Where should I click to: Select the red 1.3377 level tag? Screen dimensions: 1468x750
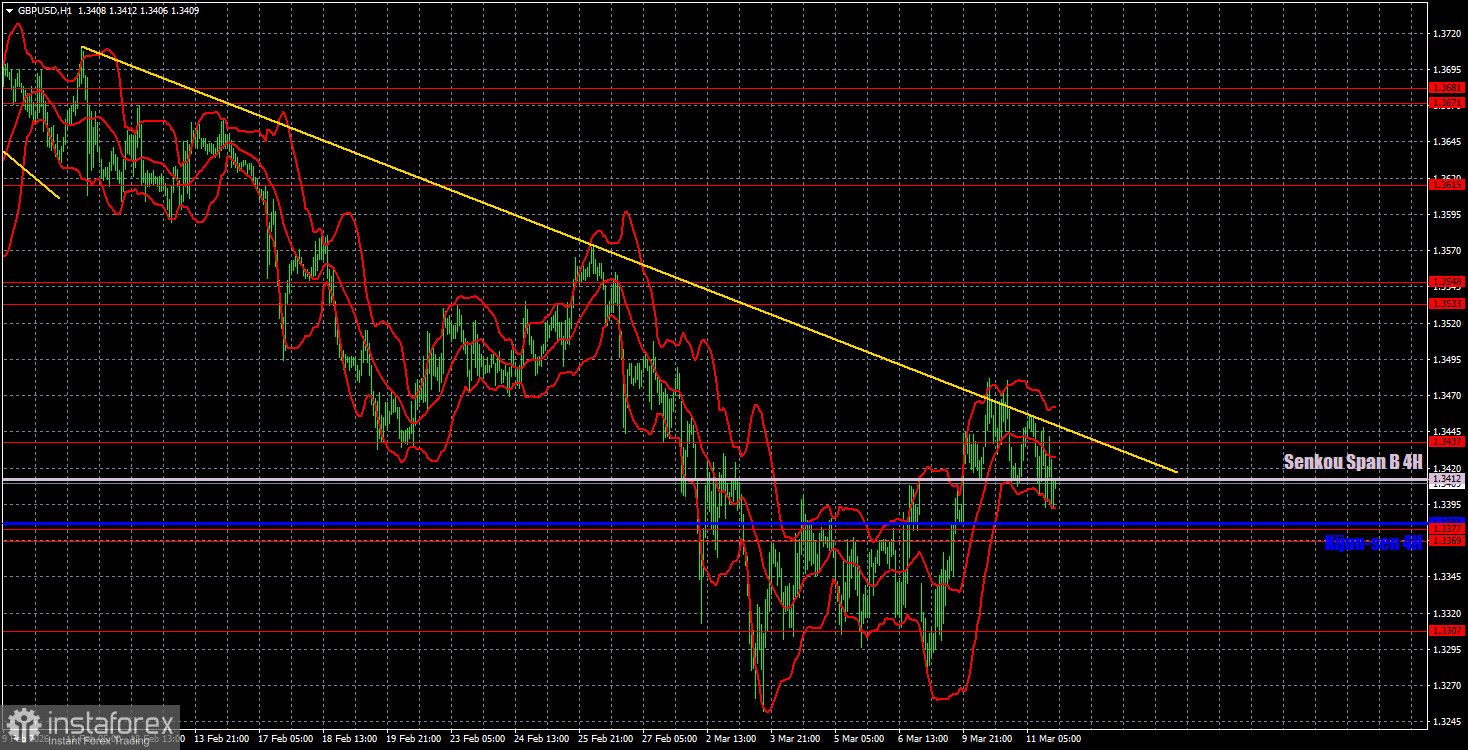[x=1447, y=527]
